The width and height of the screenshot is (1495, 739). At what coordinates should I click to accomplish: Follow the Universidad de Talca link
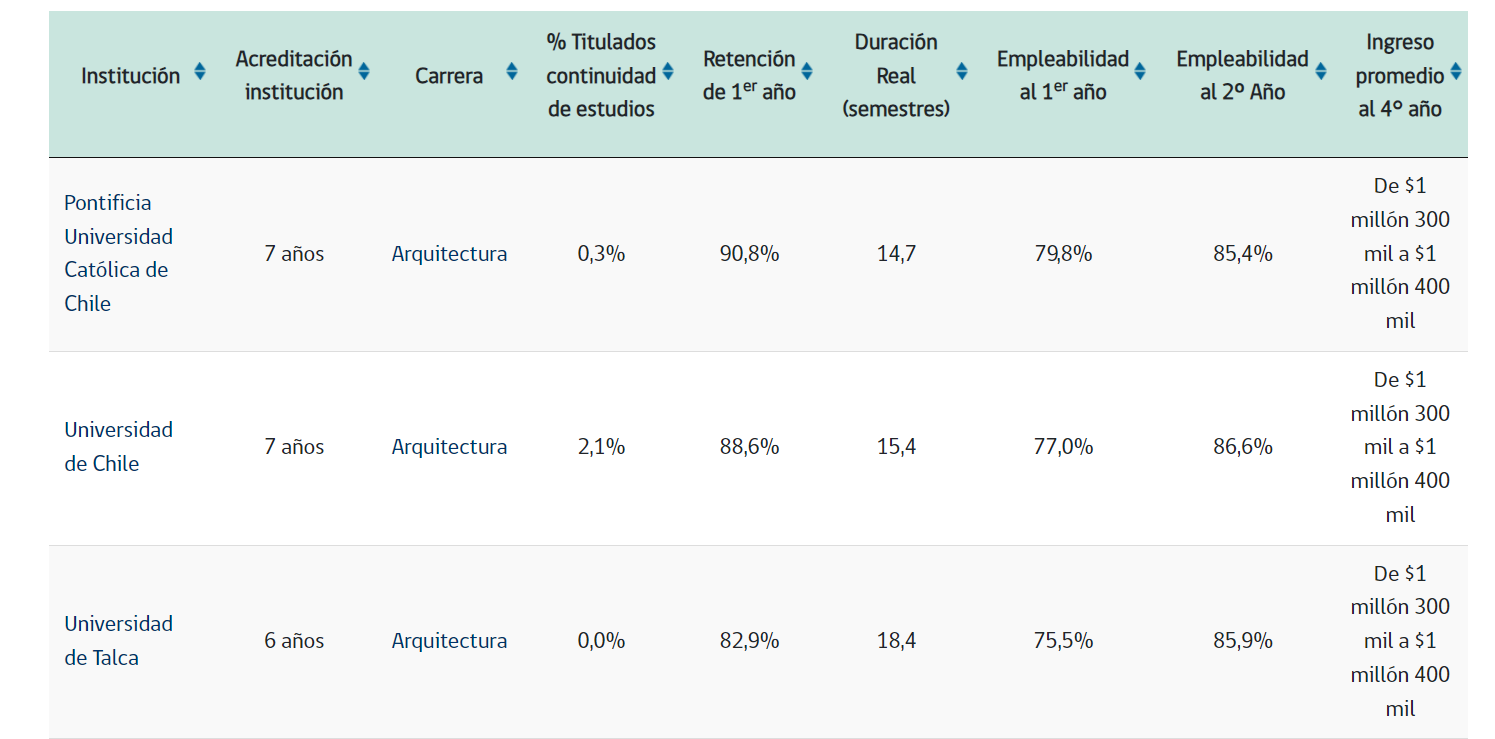pyautogui.click(x=118, y=640)
